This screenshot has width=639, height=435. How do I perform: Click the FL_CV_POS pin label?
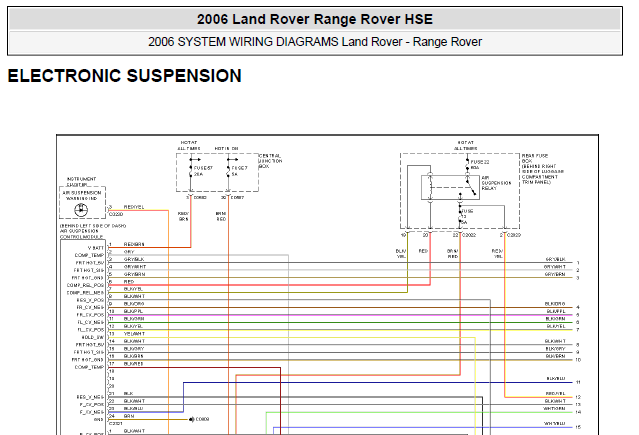pyautogui.click(x=90, y=330)
